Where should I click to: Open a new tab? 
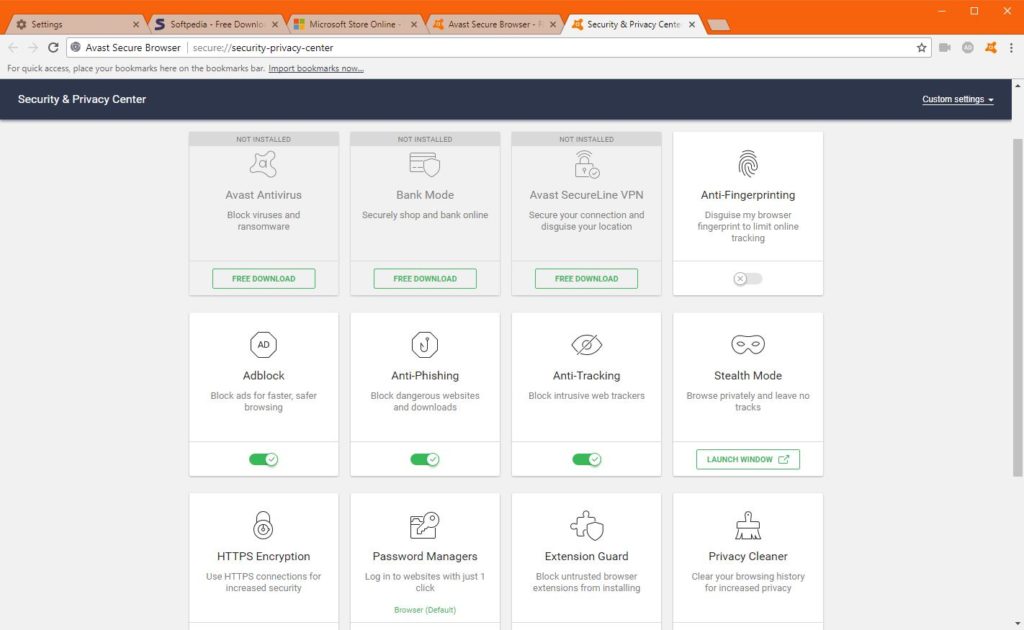click(x=718, y=25)
